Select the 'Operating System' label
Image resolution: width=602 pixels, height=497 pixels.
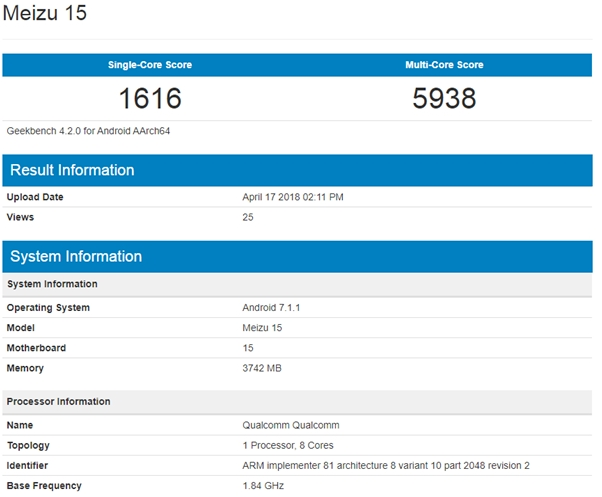pyautogui.click(x=48, y=308)
